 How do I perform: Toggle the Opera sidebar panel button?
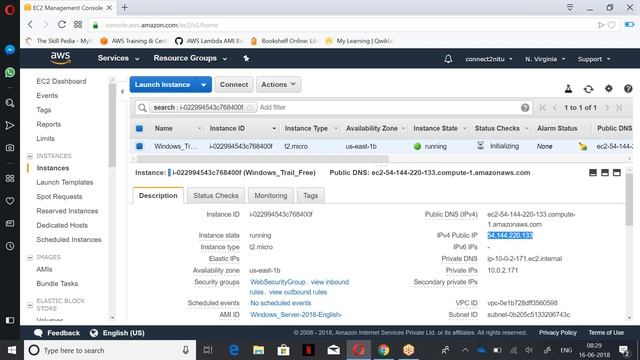pyautogui.click(x=10, y=320)
